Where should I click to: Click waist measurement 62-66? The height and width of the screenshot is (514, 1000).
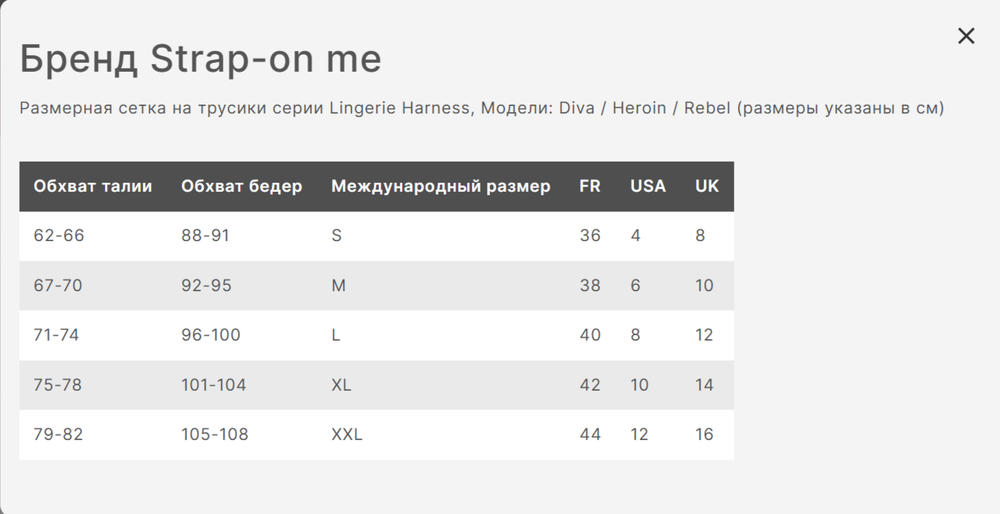[x=59, y=235]
